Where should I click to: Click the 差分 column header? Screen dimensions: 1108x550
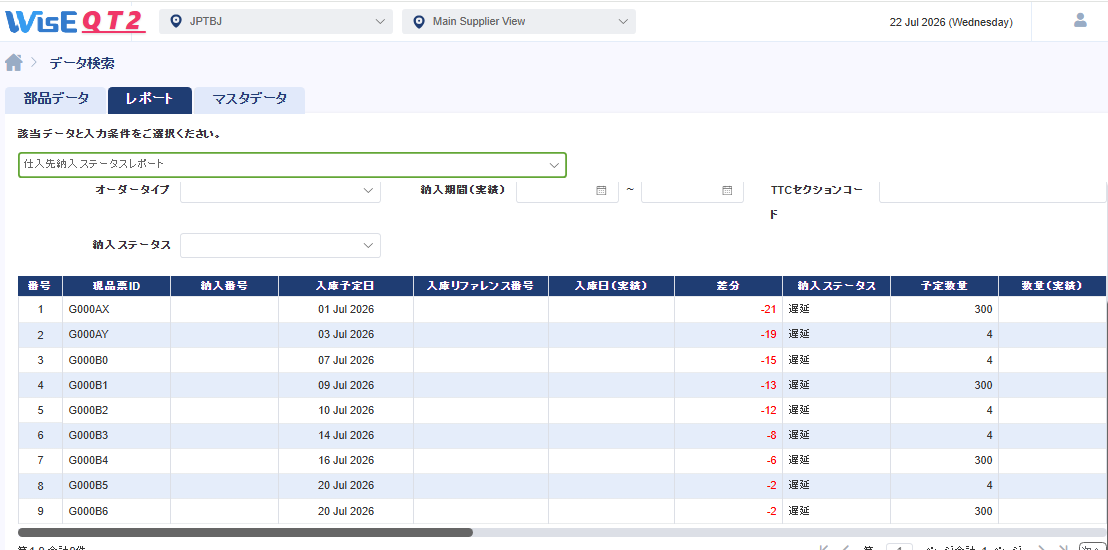(728, 286)
